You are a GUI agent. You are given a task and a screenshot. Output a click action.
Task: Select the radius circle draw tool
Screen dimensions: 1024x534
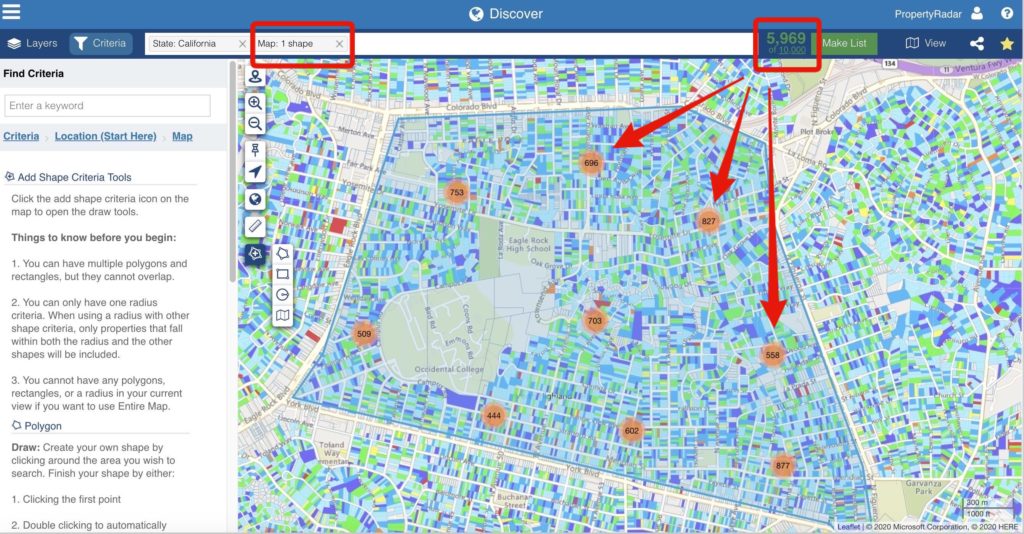(282, 295)
